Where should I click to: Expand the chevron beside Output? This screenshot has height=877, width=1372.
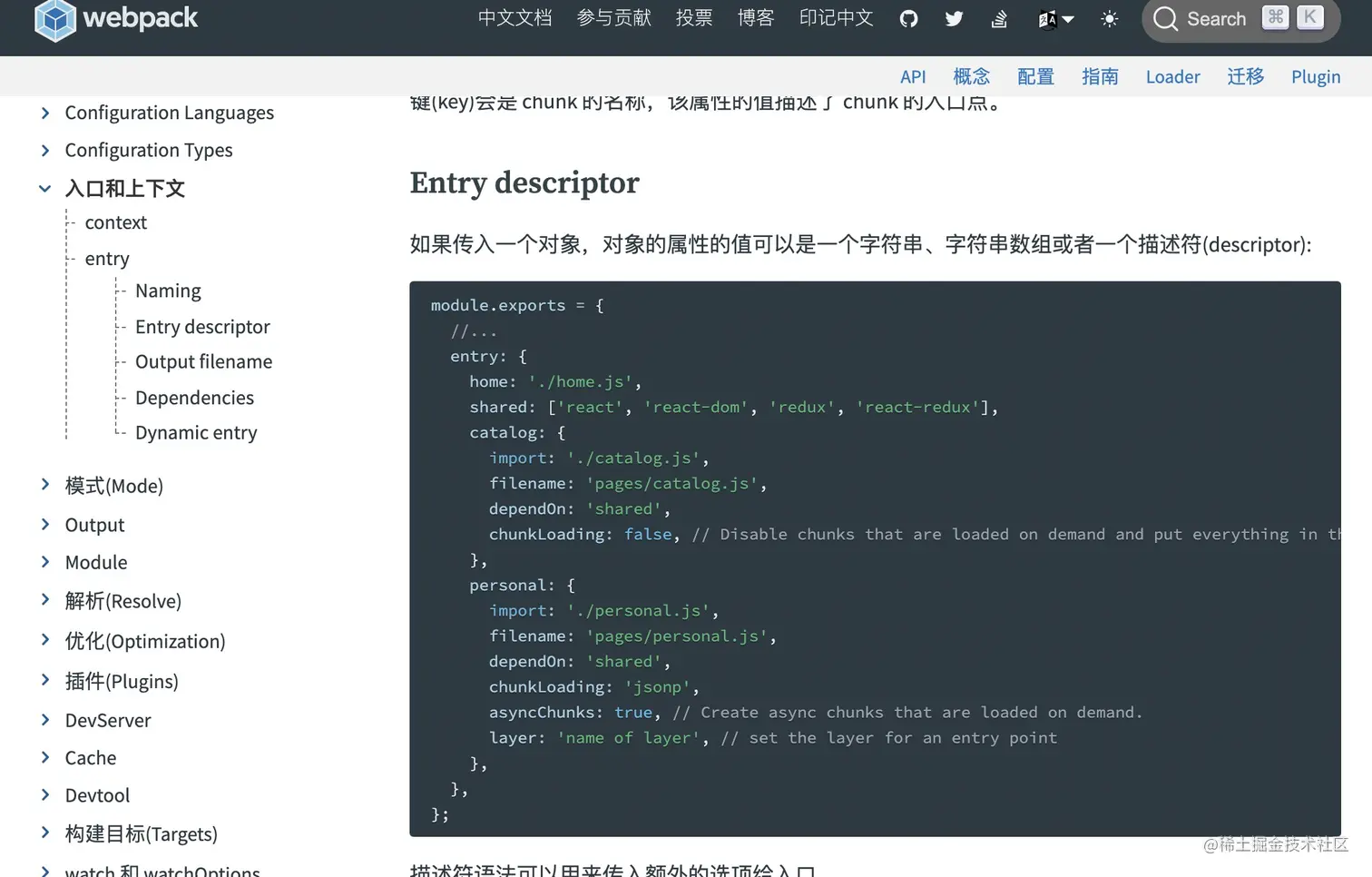[x=44, y=524]
